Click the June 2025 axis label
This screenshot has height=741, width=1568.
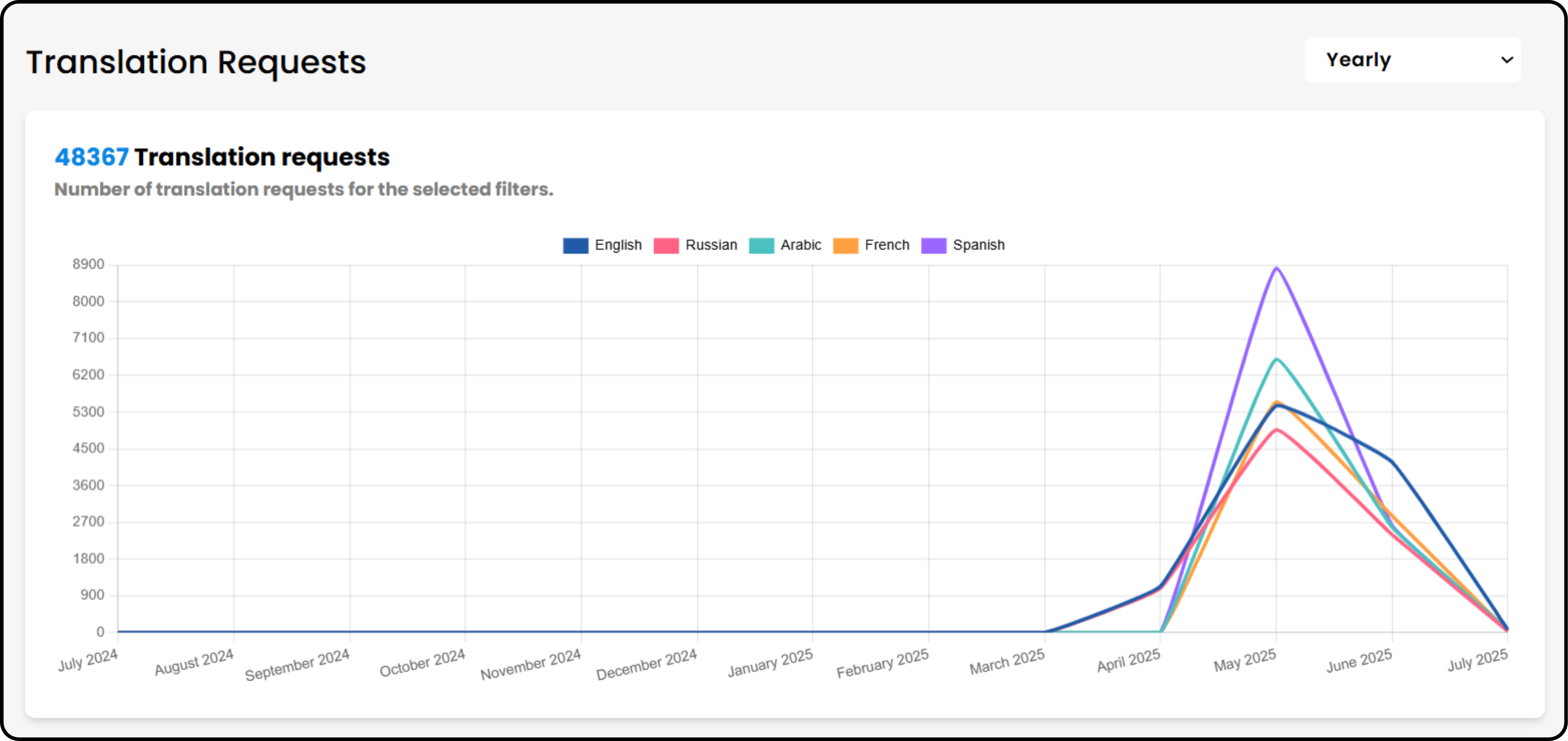pos(1360,661)
